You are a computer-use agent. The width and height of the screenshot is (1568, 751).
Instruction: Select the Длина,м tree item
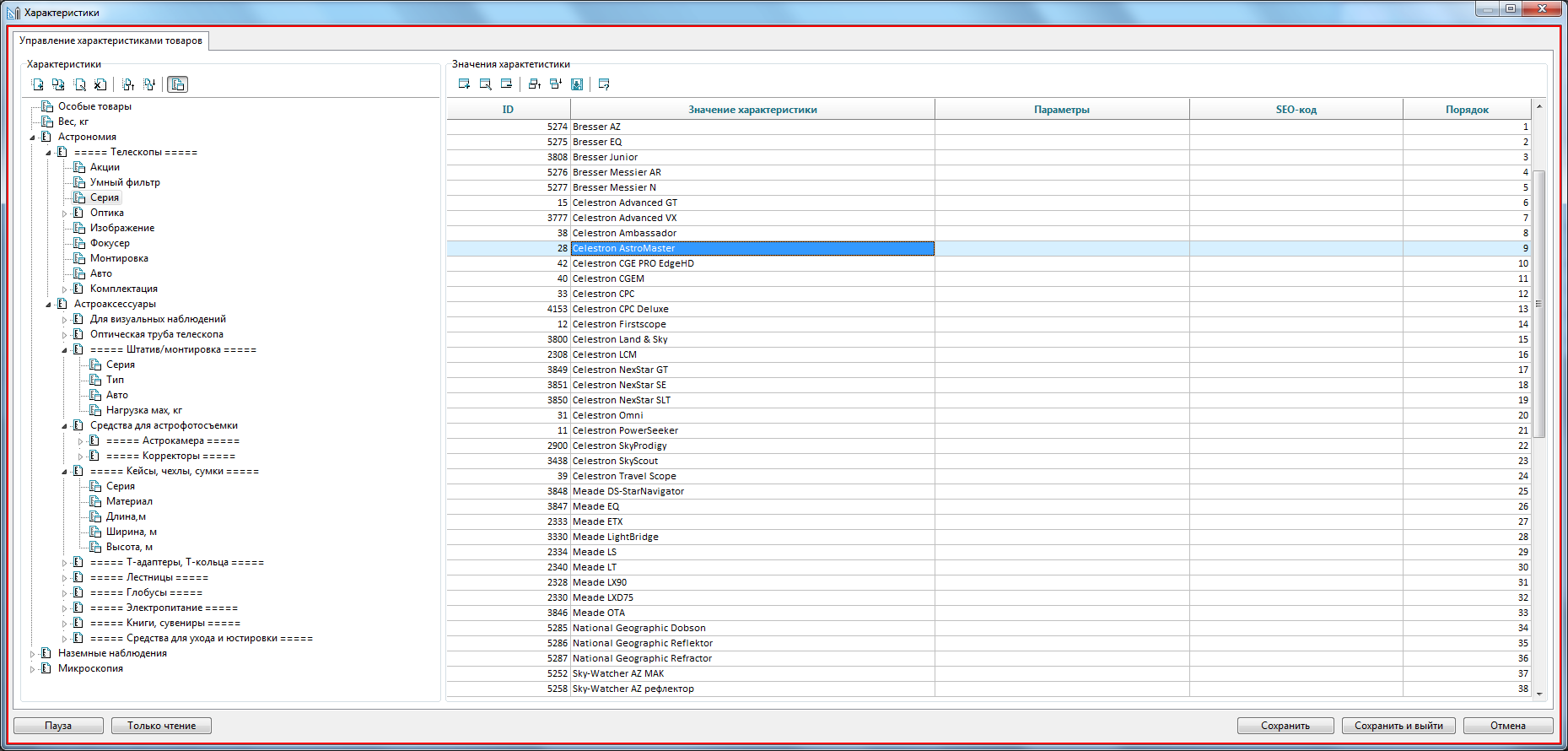[x=126, y=517]
